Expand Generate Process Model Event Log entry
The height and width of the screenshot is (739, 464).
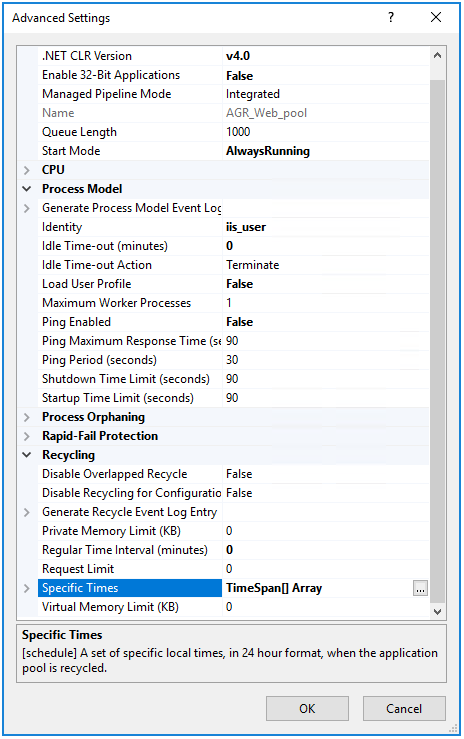[27, 208]
